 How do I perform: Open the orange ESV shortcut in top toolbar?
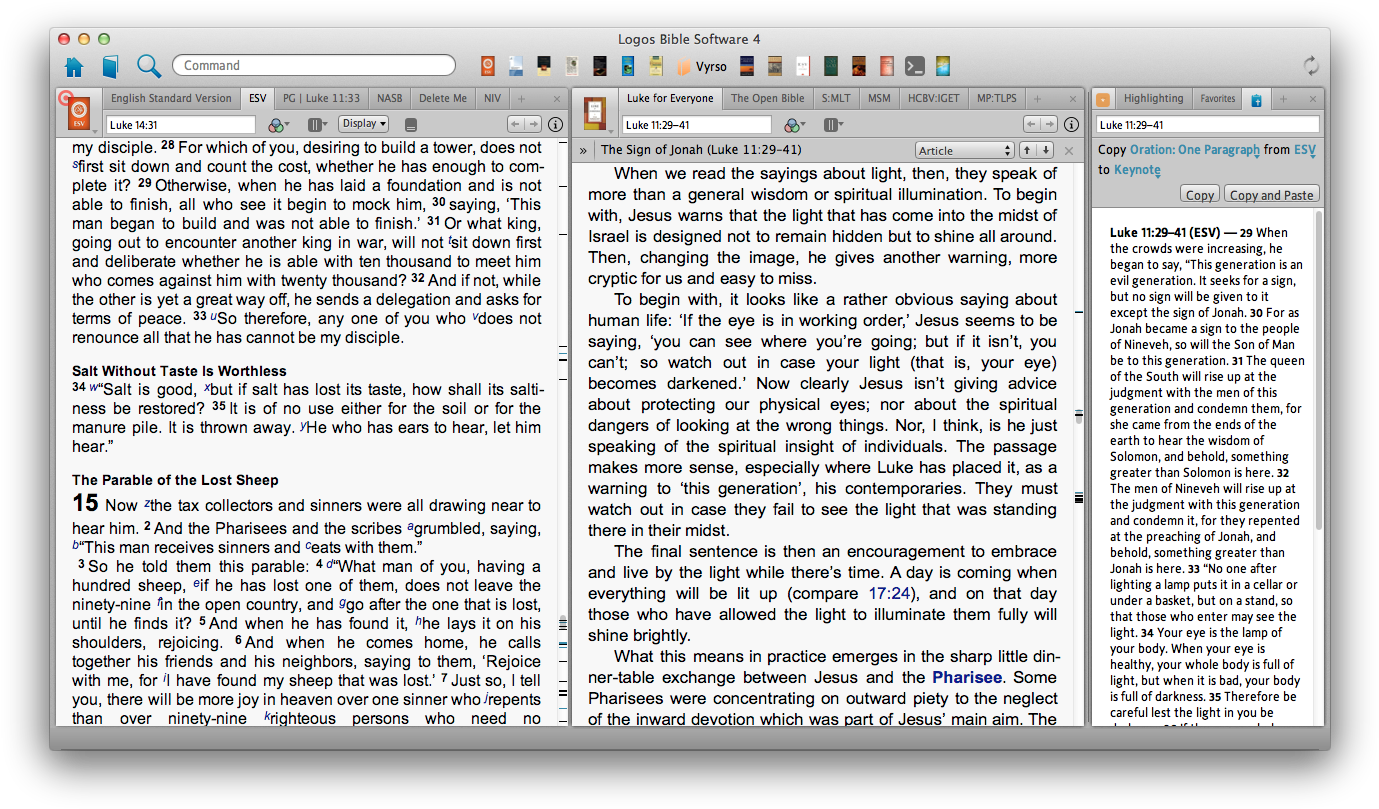pyautogui.click(x=488, y=66)
